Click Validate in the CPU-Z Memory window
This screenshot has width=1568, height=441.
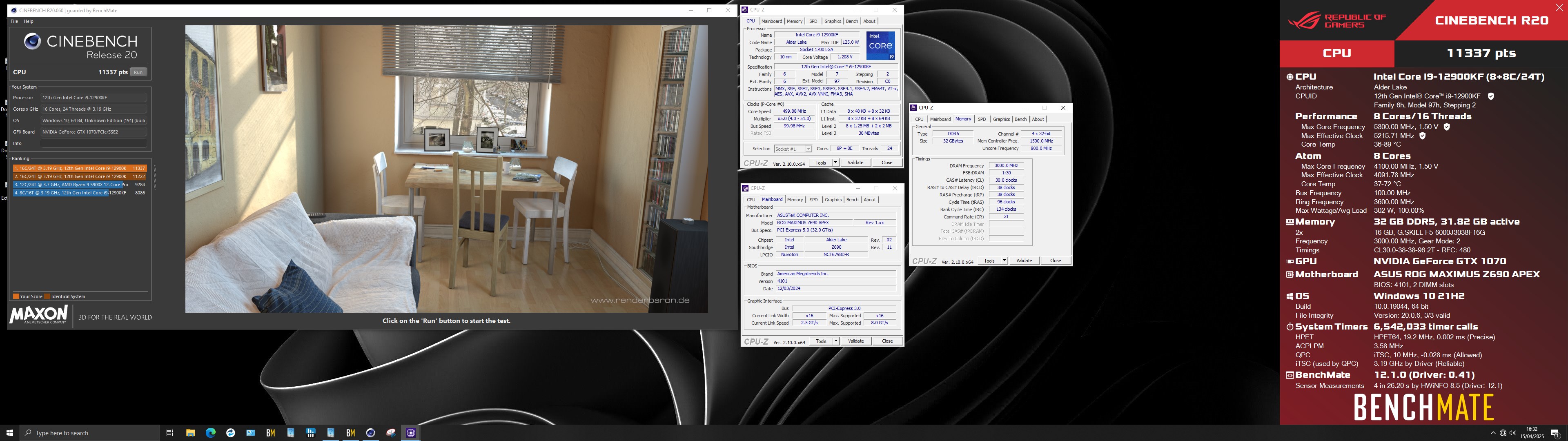pos(1024,261)
